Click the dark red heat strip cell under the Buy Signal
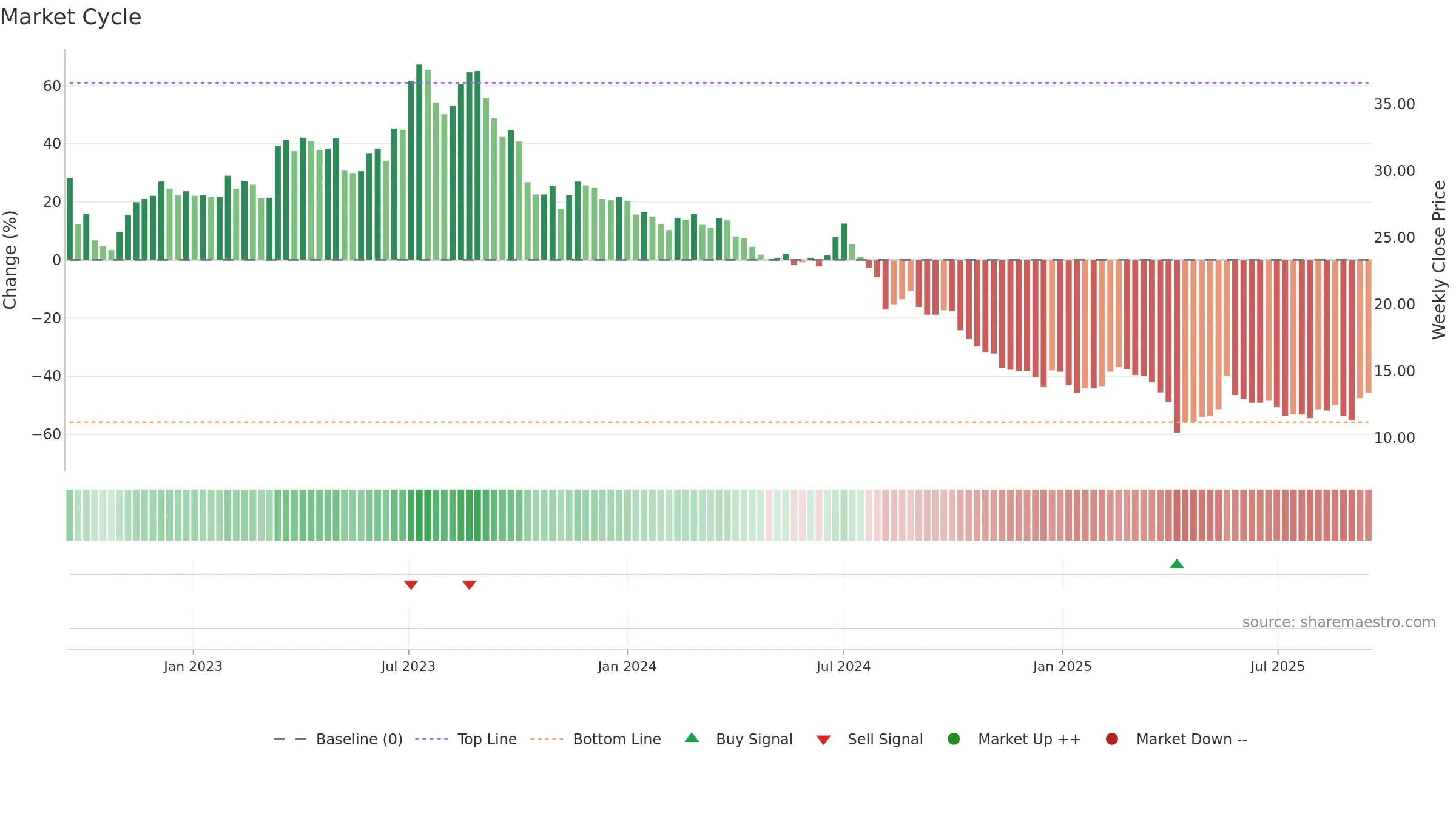The height and width of the screenshot is (819, 1456). point(1177,515)
